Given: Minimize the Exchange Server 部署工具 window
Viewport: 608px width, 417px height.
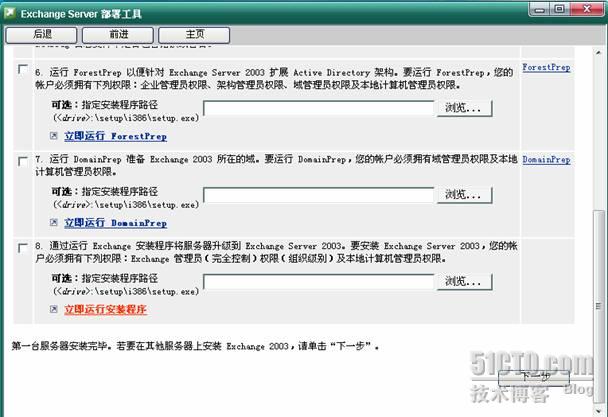Looking at the screenshot, I should 539,9.
